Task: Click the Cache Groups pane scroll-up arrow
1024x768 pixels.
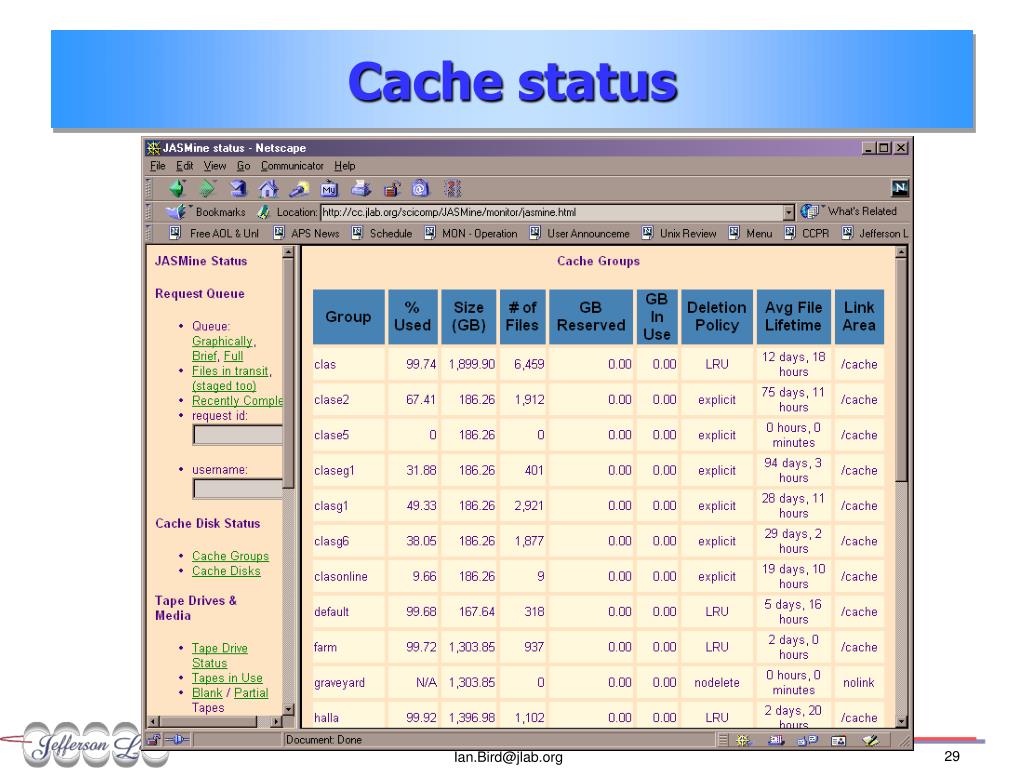Action: (901, 252)
